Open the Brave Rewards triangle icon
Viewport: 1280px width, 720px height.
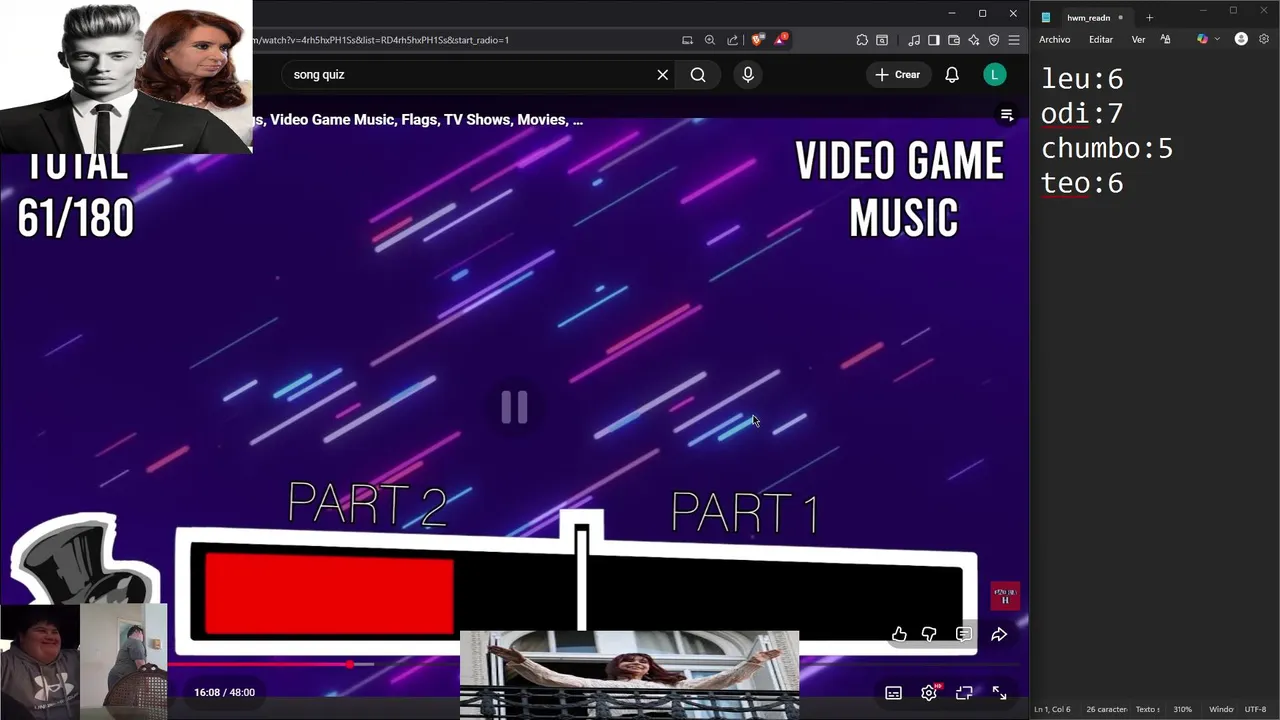[780, 40]
